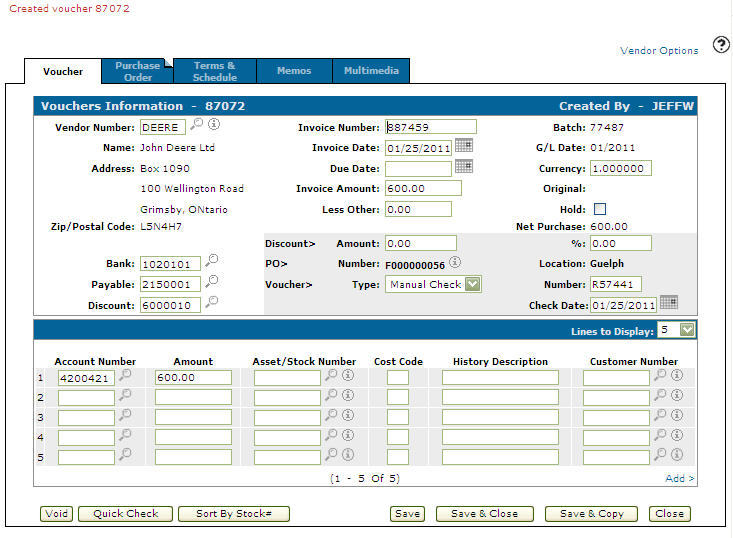733x538 pixels.
Task: Search vendor number with magnifier icon
Action: click(197, 124)
